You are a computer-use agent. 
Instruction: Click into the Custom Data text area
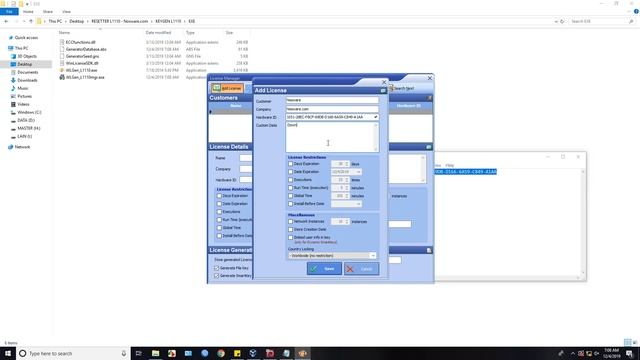(x=332, y=137)
